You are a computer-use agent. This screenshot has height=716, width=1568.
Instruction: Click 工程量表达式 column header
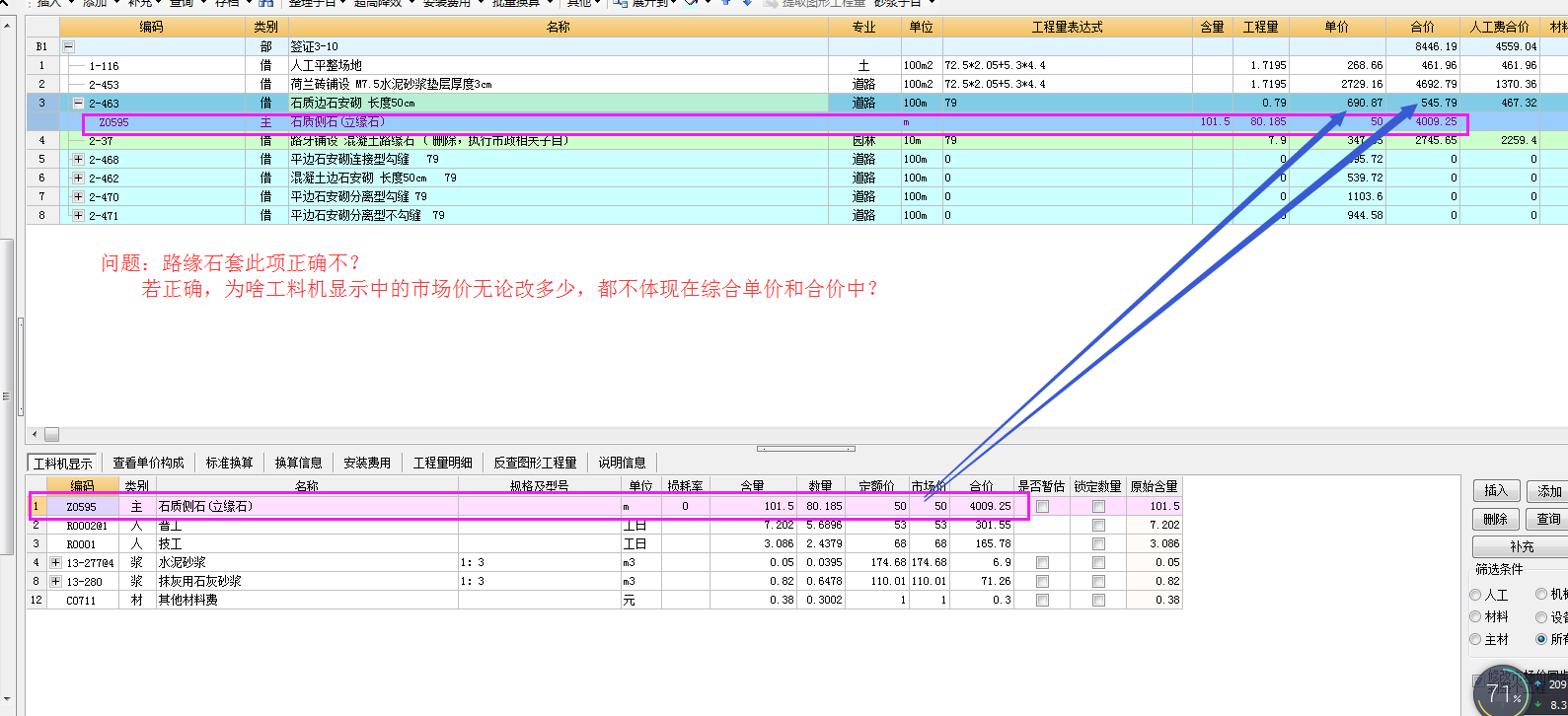point(1067,27)
